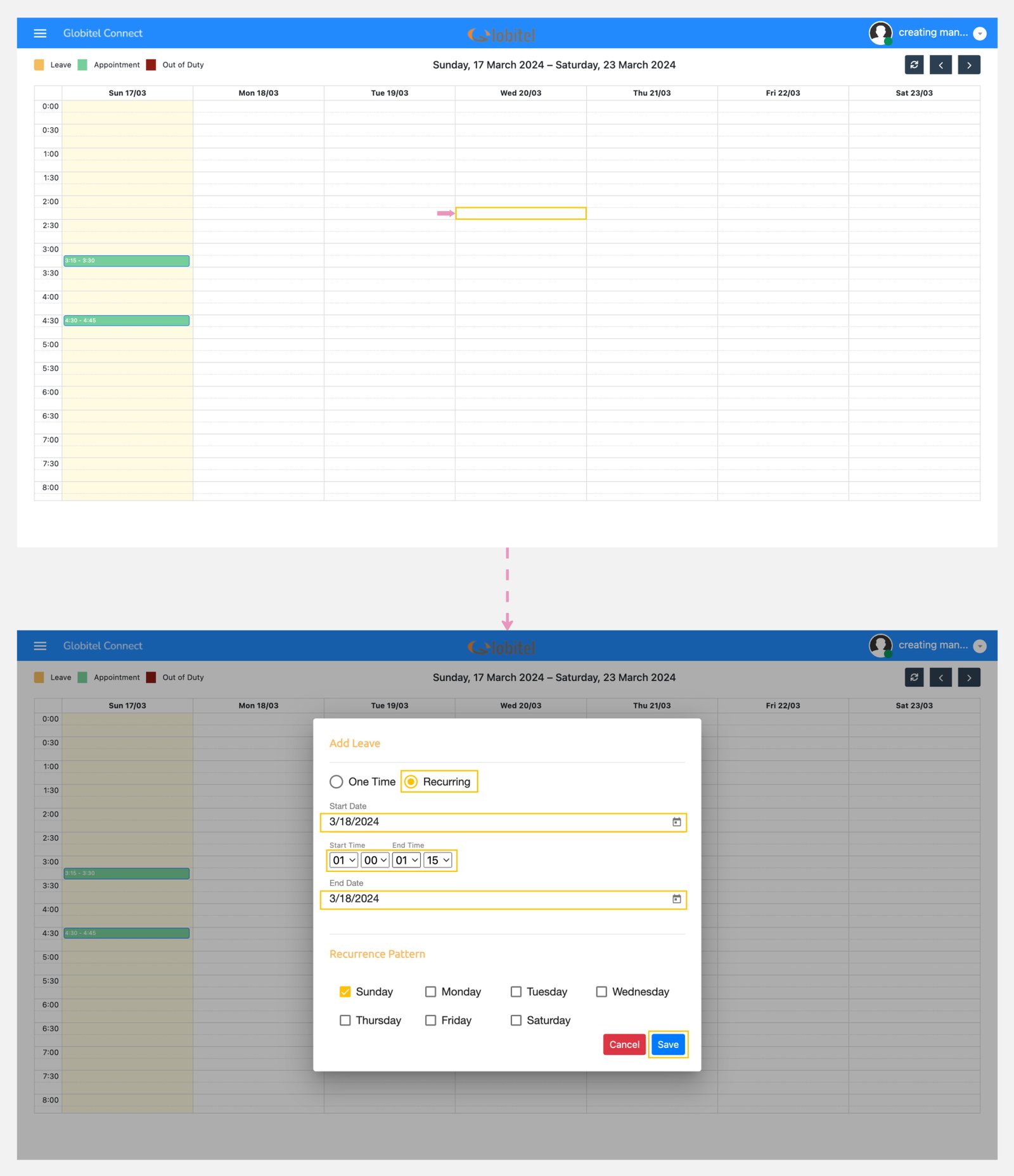This screenshot has width=1014, height=1176.
Task: Refresh the calendar in the undimmed top view
Action: (914, 65)
